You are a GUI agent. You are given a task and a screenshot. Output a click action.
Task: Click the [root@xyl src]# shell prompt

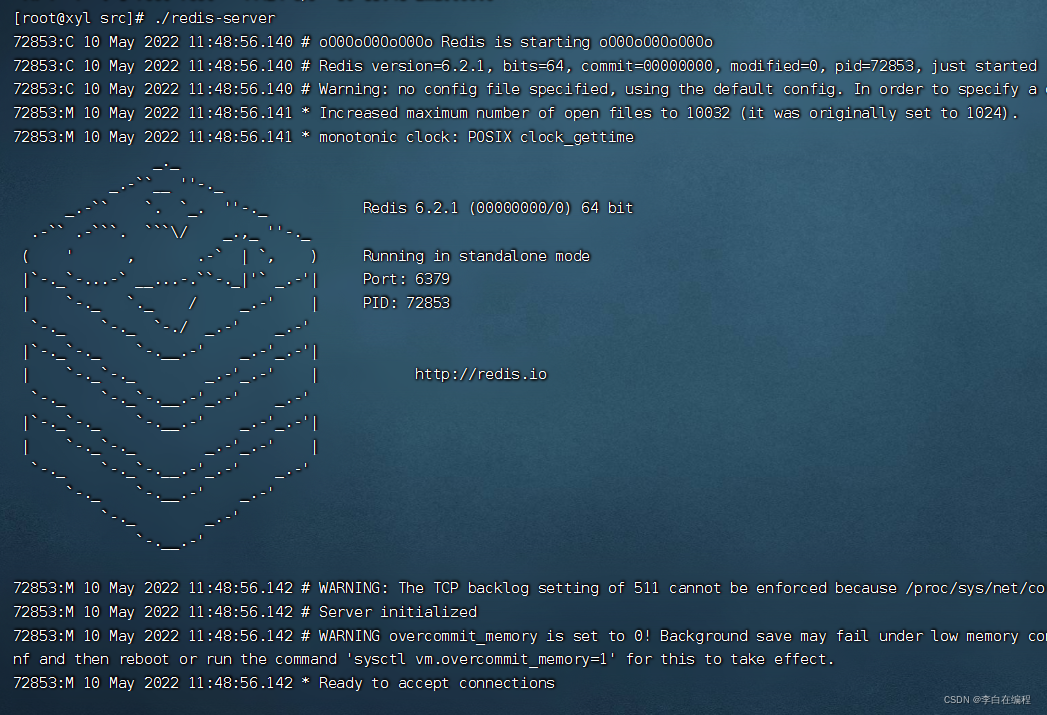click(x=79, y=18)
